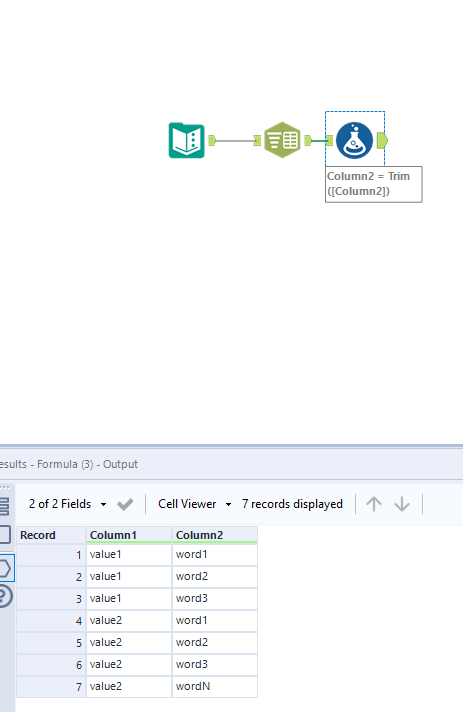The height and width of the screenshot is (712, 463).
Task: Select Column2 cell word2 in record 5
Action: pos(215,643)
